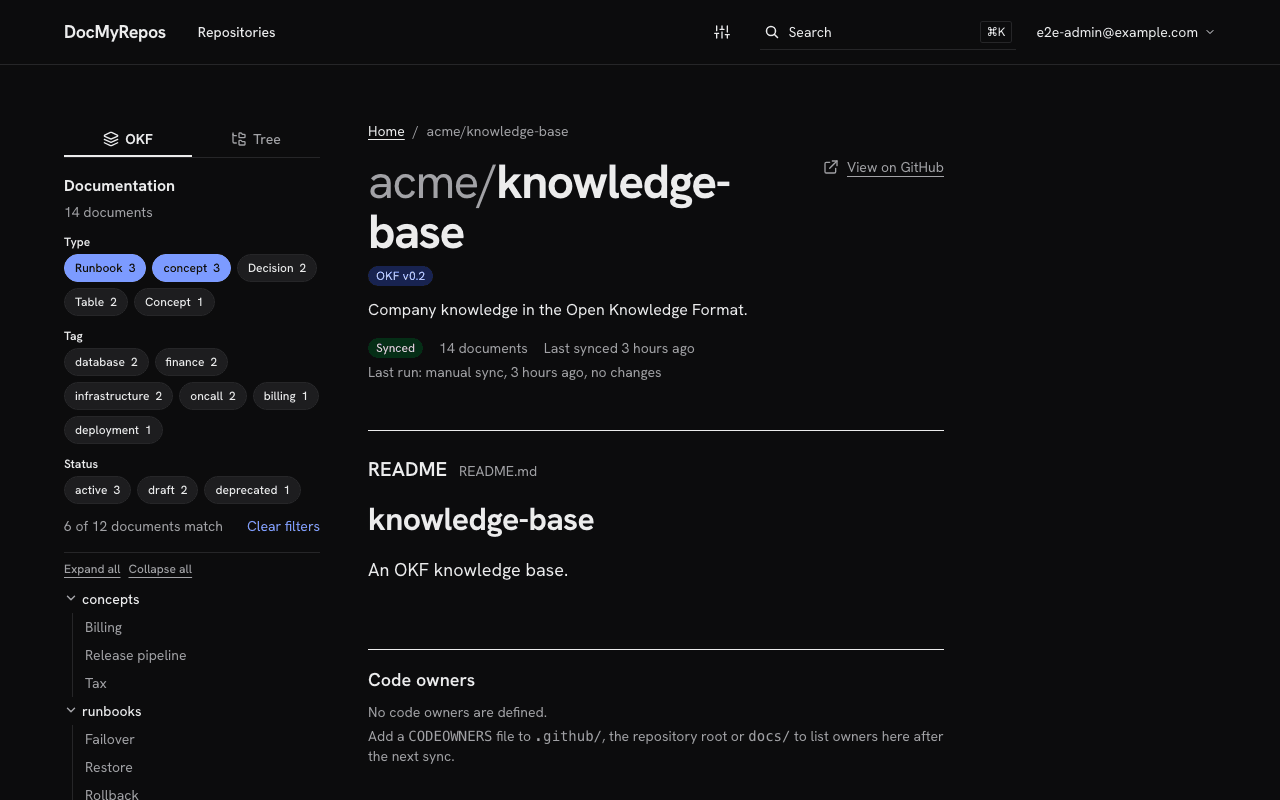The width and height of the screenshot is (1280, 800).
Task: Click the ⌘K shortcut badge
Action: coord(996,32)
